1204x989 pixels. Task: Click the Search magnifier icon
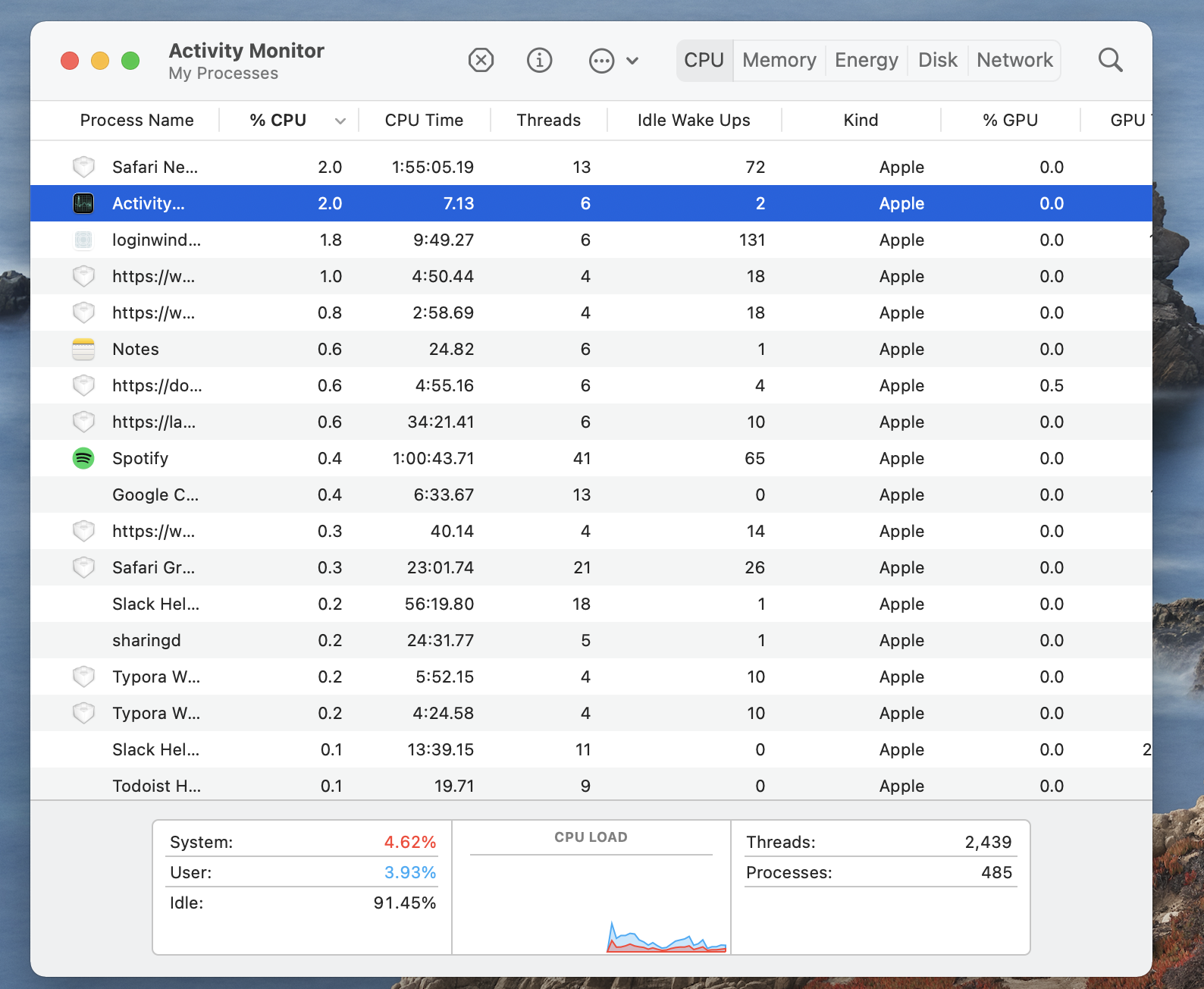(1110, 60)
